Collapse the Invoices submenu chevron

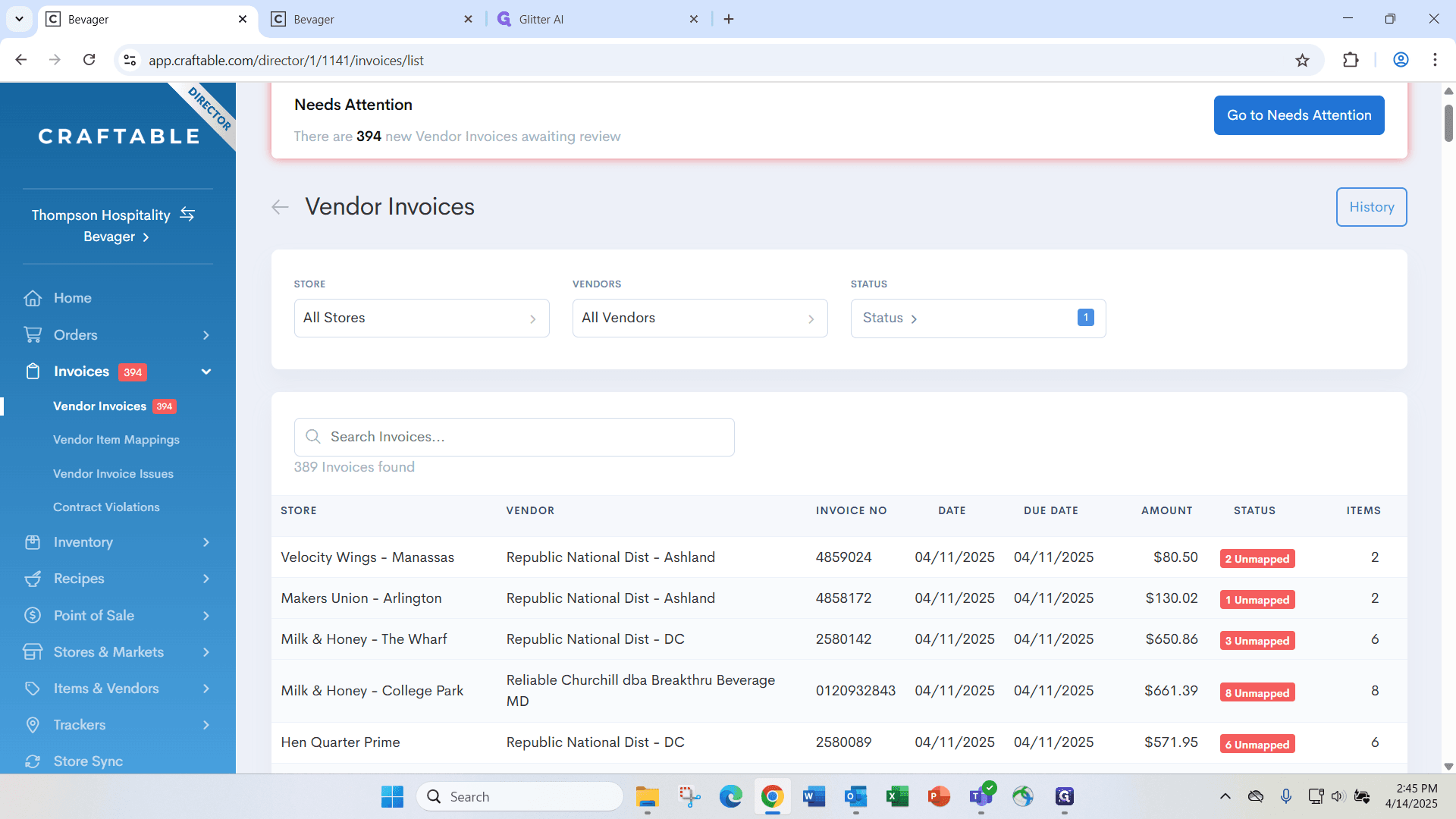click(206, 372)
